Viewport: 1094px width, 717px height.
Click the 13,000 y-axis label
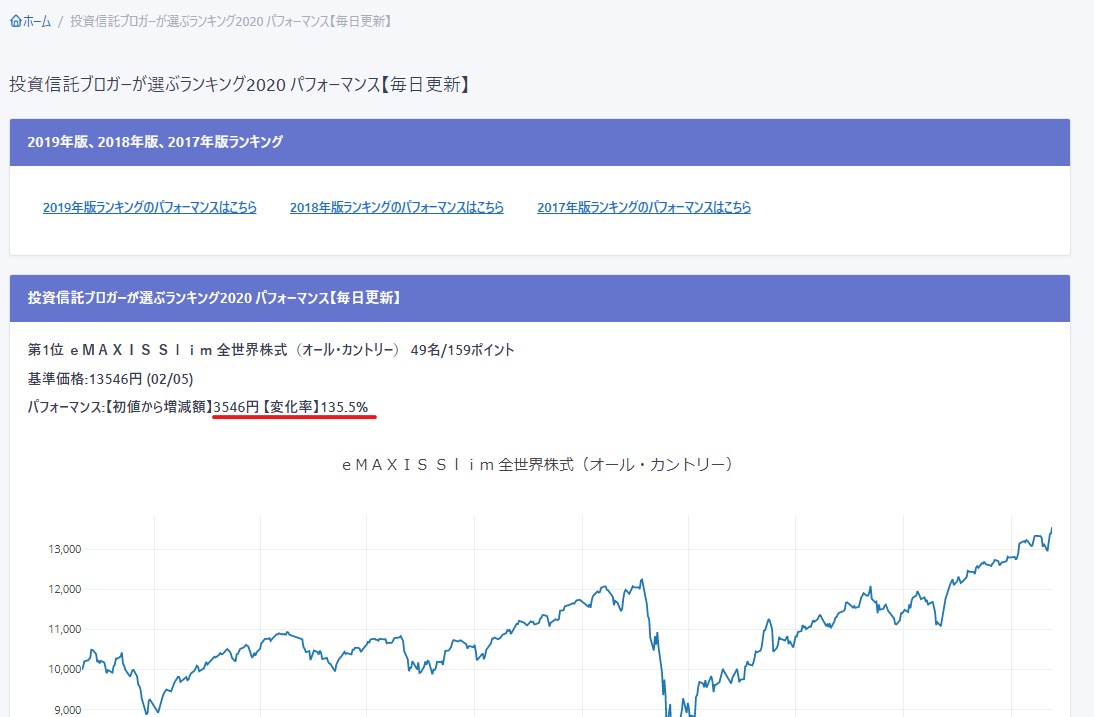tap(63, 549)
